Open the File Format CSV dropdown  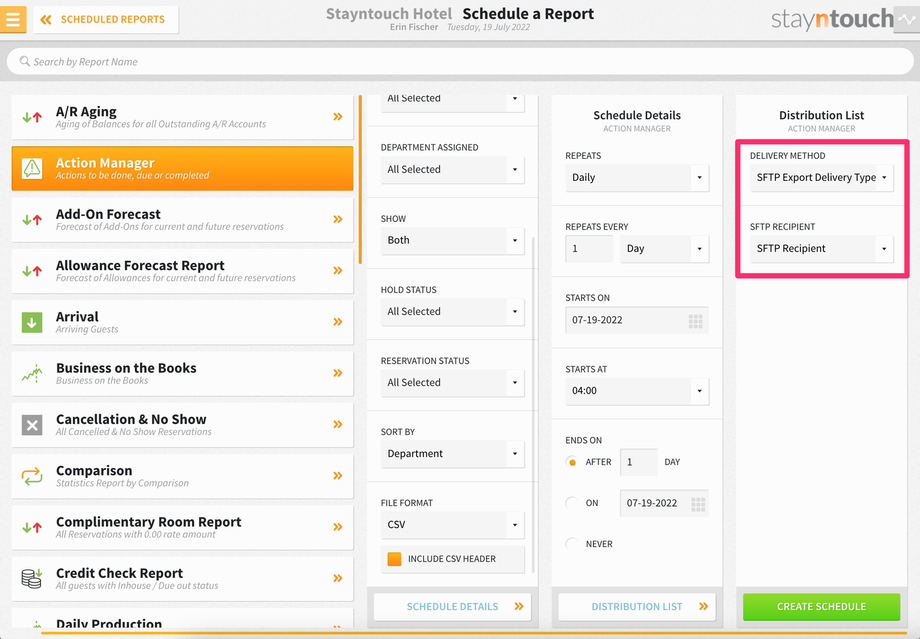(x=452, y=525)
